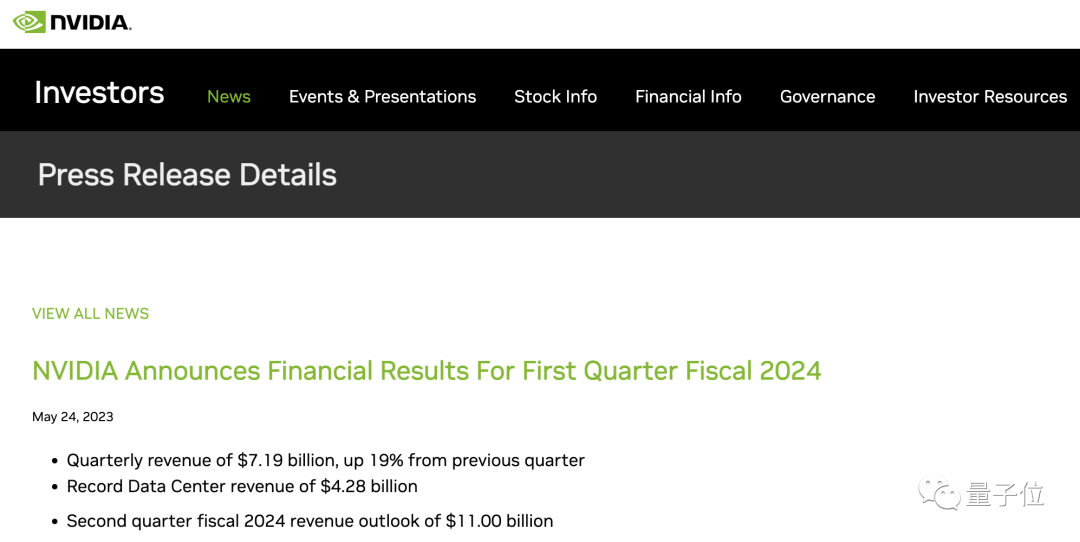Click the NVIDIA eye logo icon
This screenshot has height=542, width=1080.
28,21
